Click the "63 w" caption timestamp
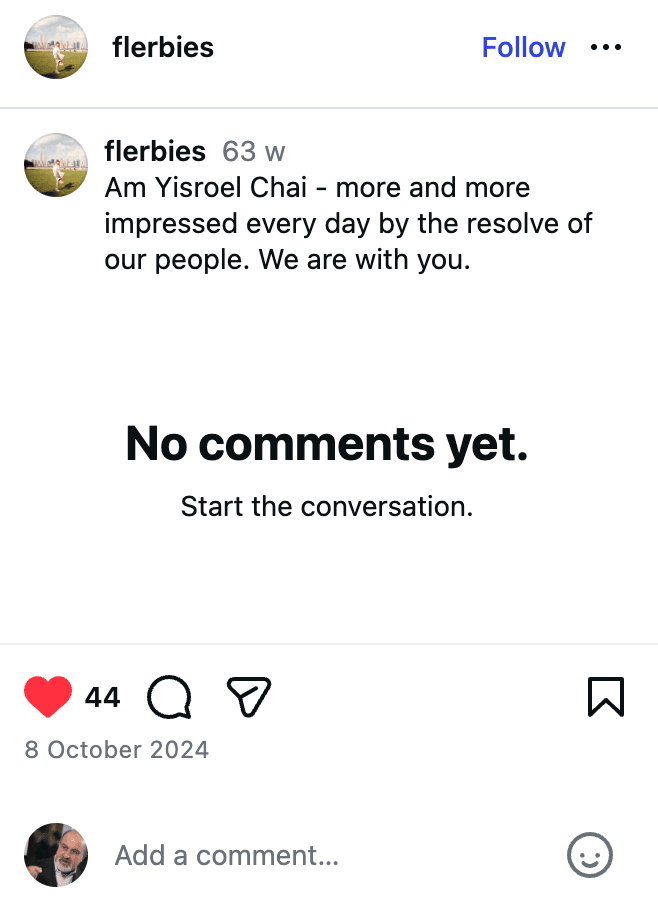 tap(254, 152)
